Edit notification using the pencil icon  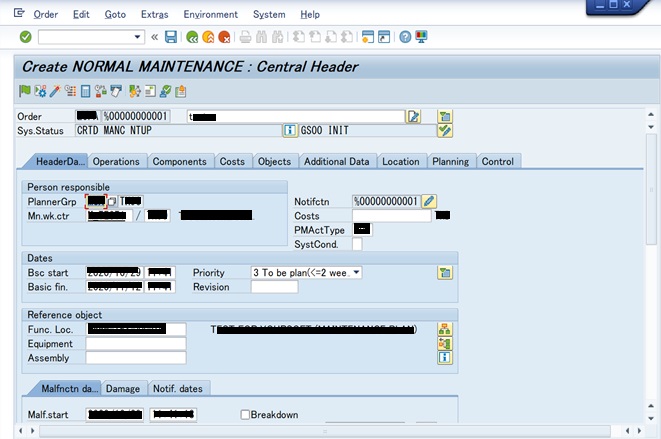click(x=429, y=201)
